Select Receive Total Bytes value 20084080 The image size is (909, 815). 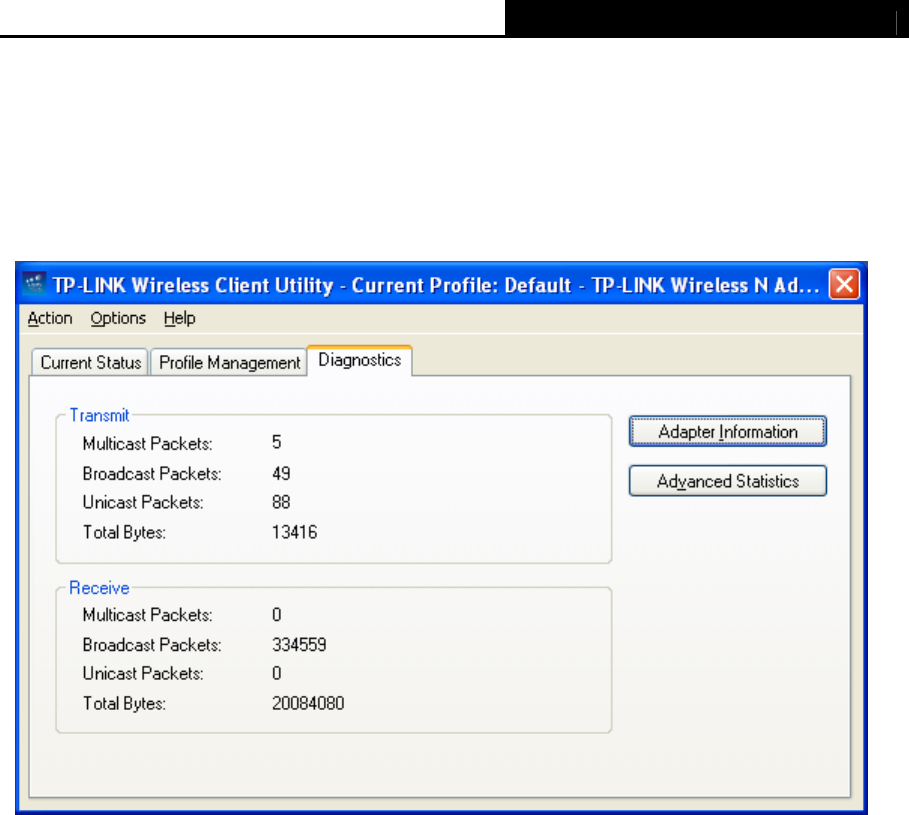(x=308, y=703)
